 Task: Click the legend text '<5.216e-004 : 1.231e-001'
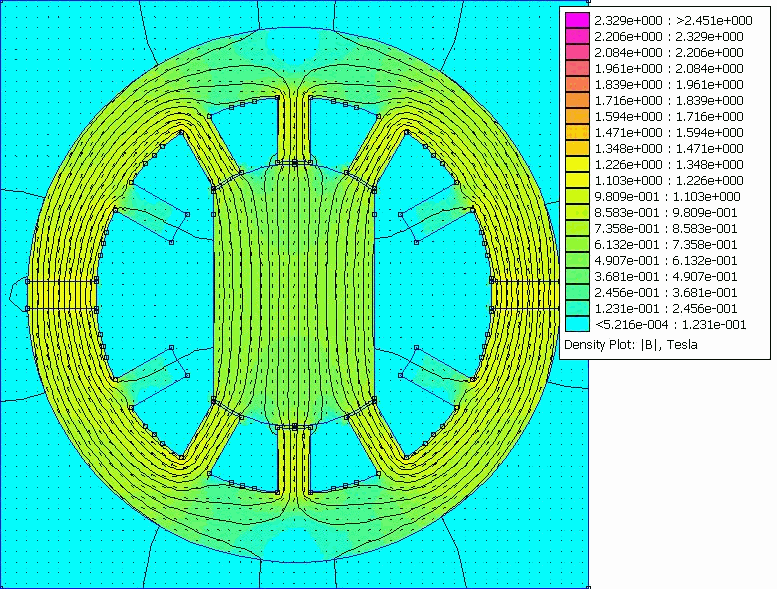pos(670,324)
